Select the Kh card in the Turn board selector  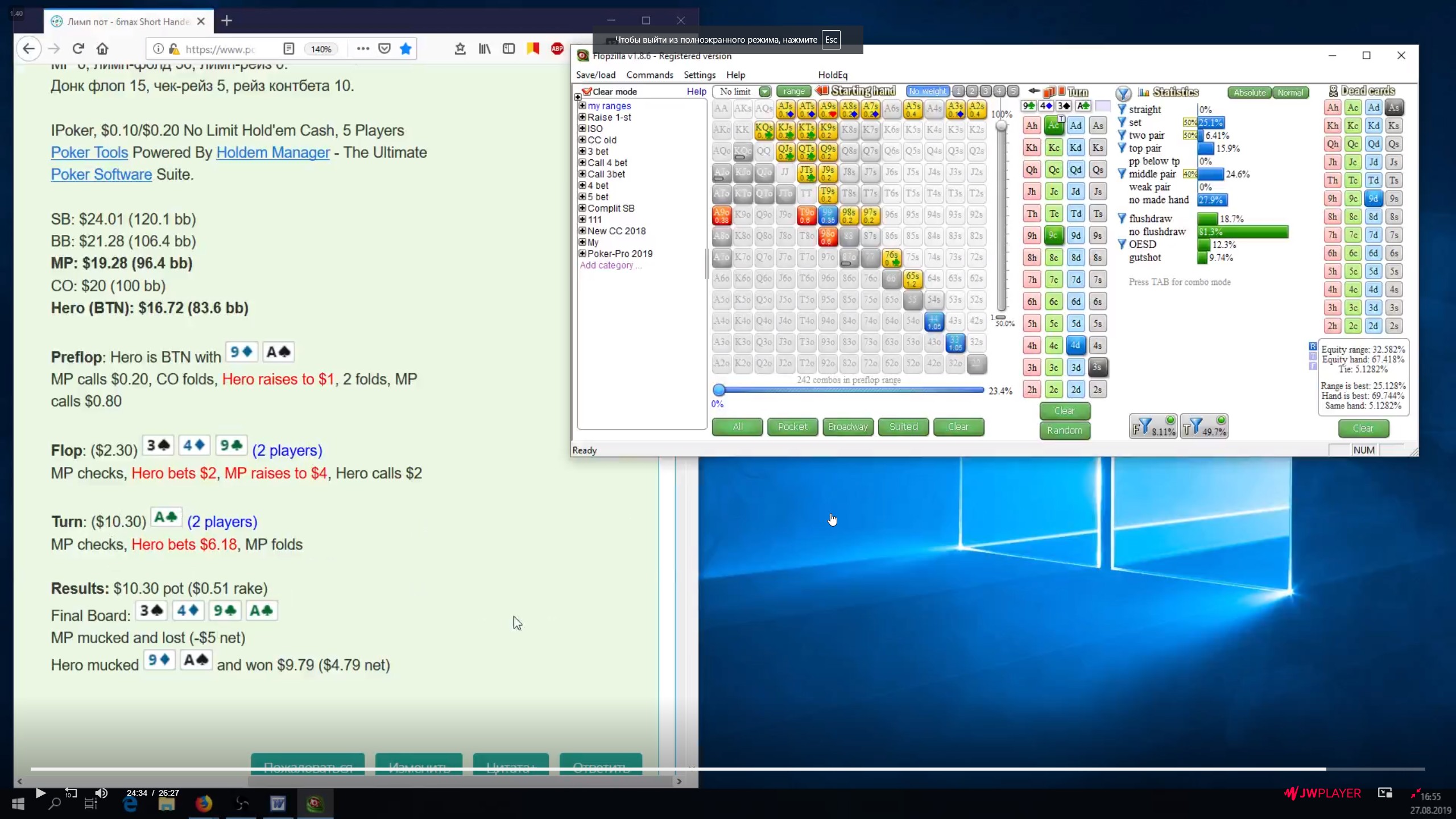[1032, 148]
